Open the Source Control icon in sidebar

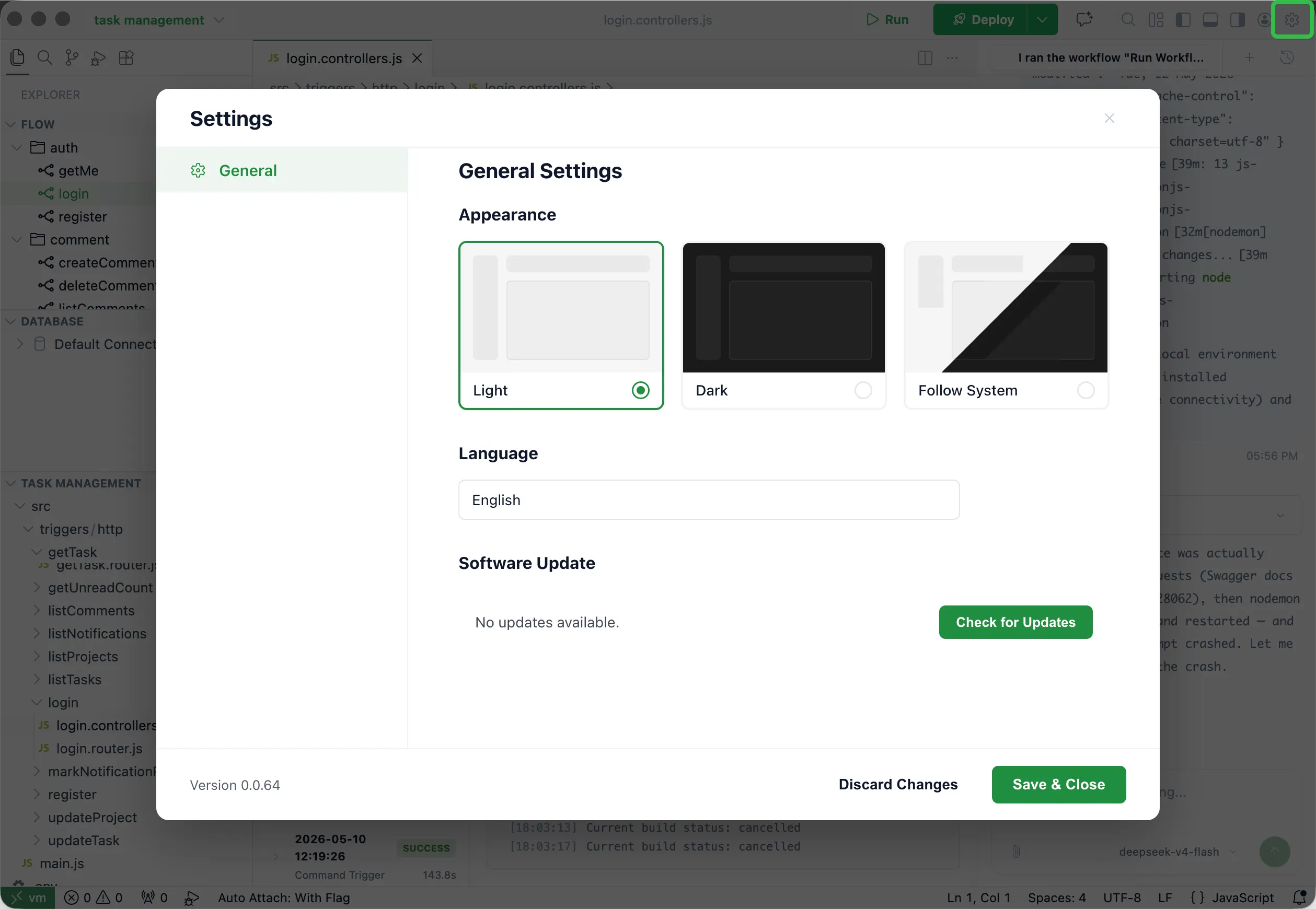[x=72, y=57]
